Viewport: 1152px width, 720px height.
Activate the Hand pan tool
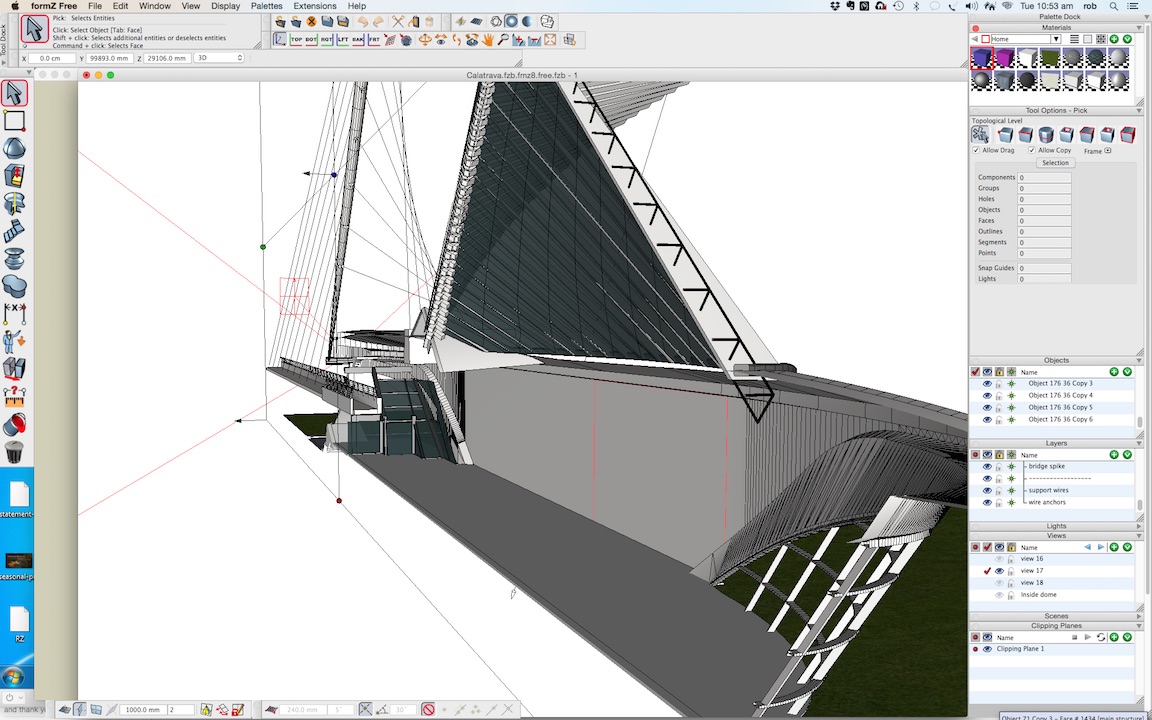pos(488,40)
